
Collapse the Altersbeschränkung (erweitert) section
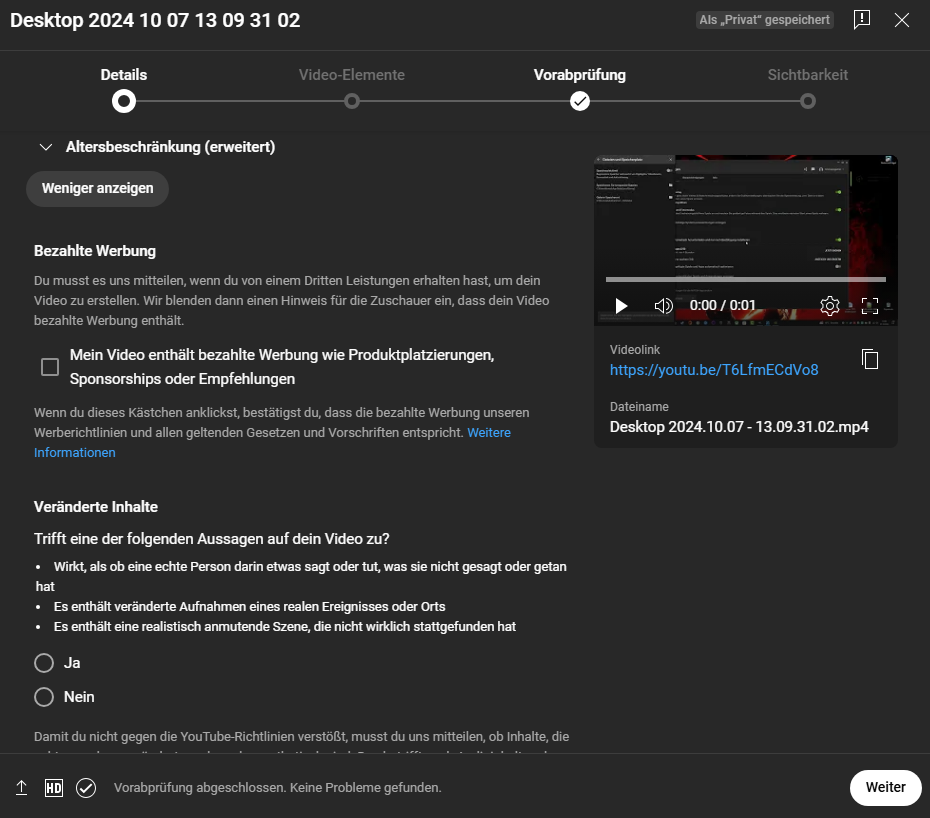[45, 147]
